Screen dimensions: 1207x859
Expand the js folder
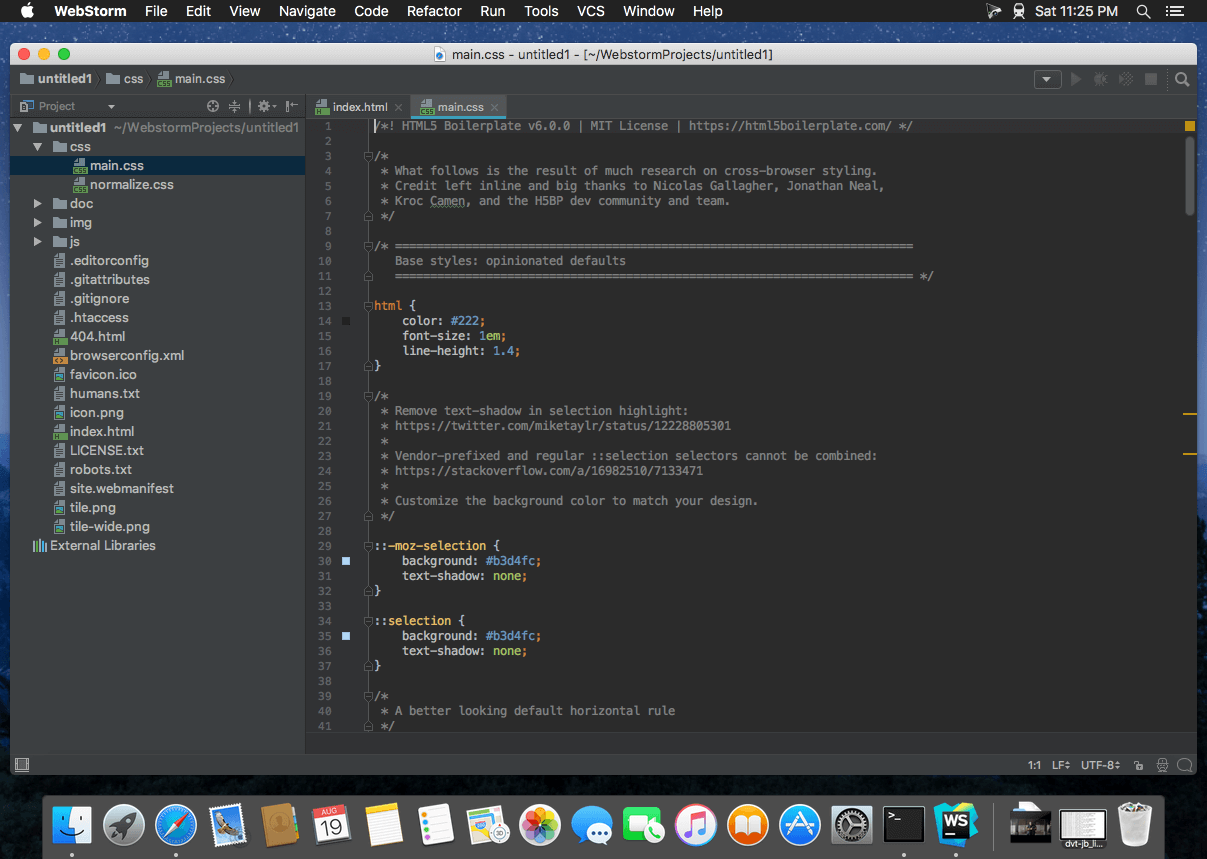coord(37,242)
